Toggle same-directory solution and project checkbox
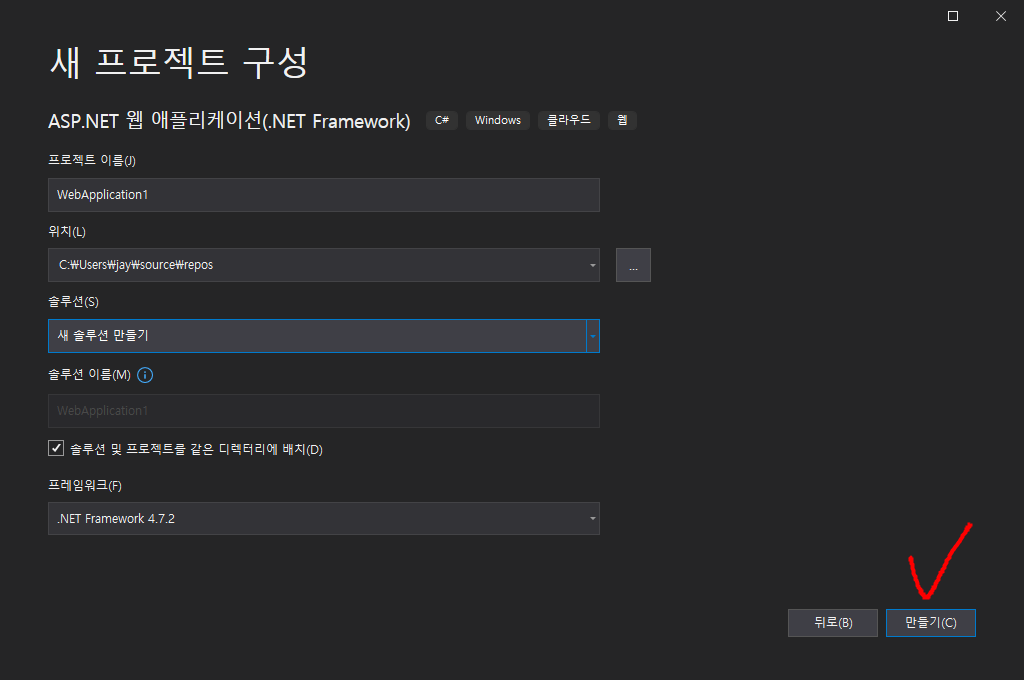Viewport: 1024px width, 680px height. tap(56, 448)
